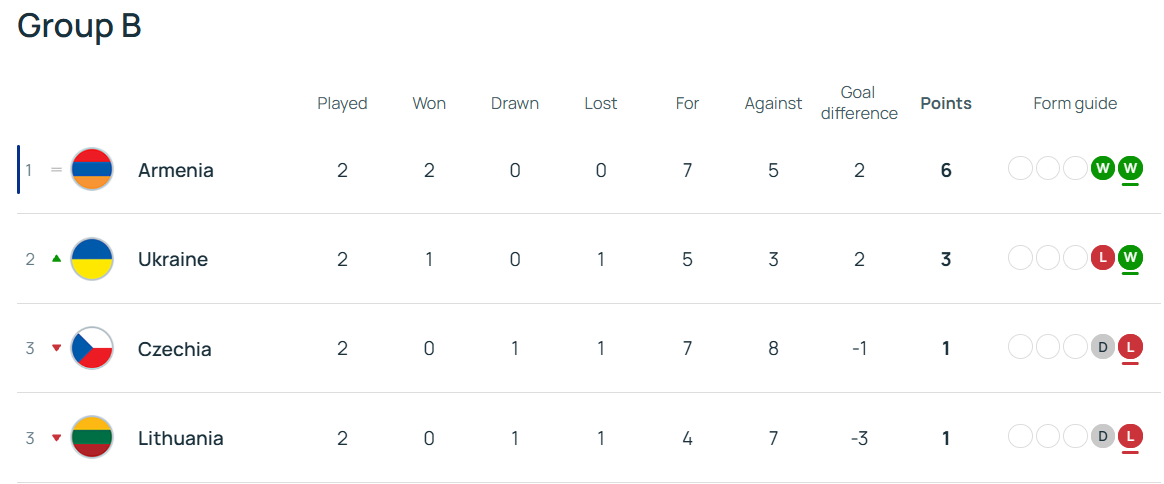Open the Armenia team link

point(176,170)
